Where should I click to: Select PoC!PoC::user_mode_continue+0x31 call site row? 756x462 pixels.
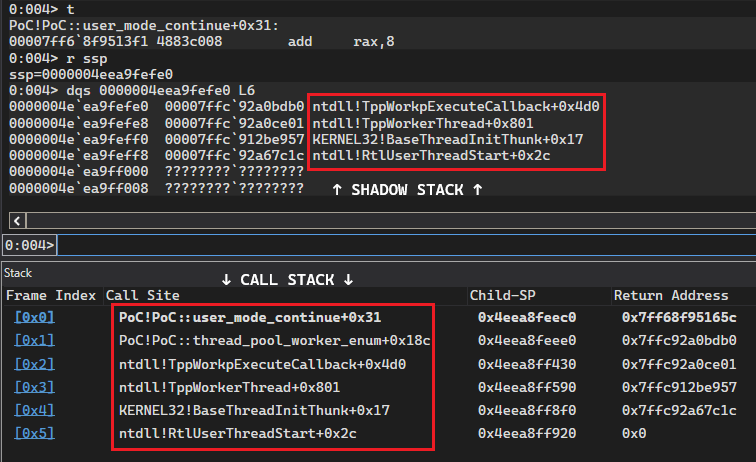click(x=250, y=317)
